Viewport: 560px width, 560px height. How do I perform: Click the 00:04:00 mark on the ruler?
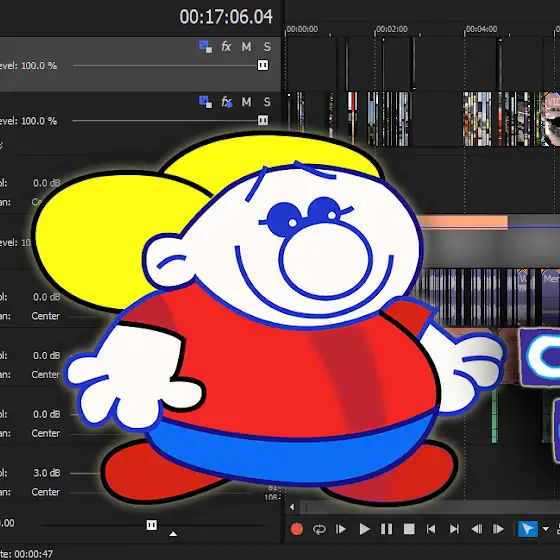coord(481,29)
